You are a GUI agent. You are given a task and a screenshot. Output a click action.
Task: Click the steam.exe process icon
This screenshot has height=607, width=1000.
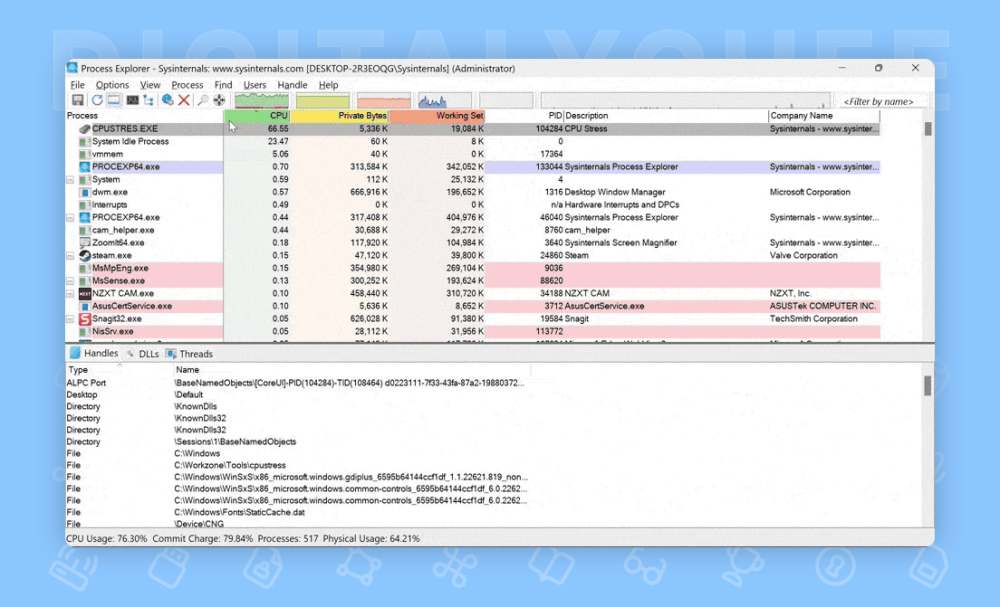click(x=85, y=256)
